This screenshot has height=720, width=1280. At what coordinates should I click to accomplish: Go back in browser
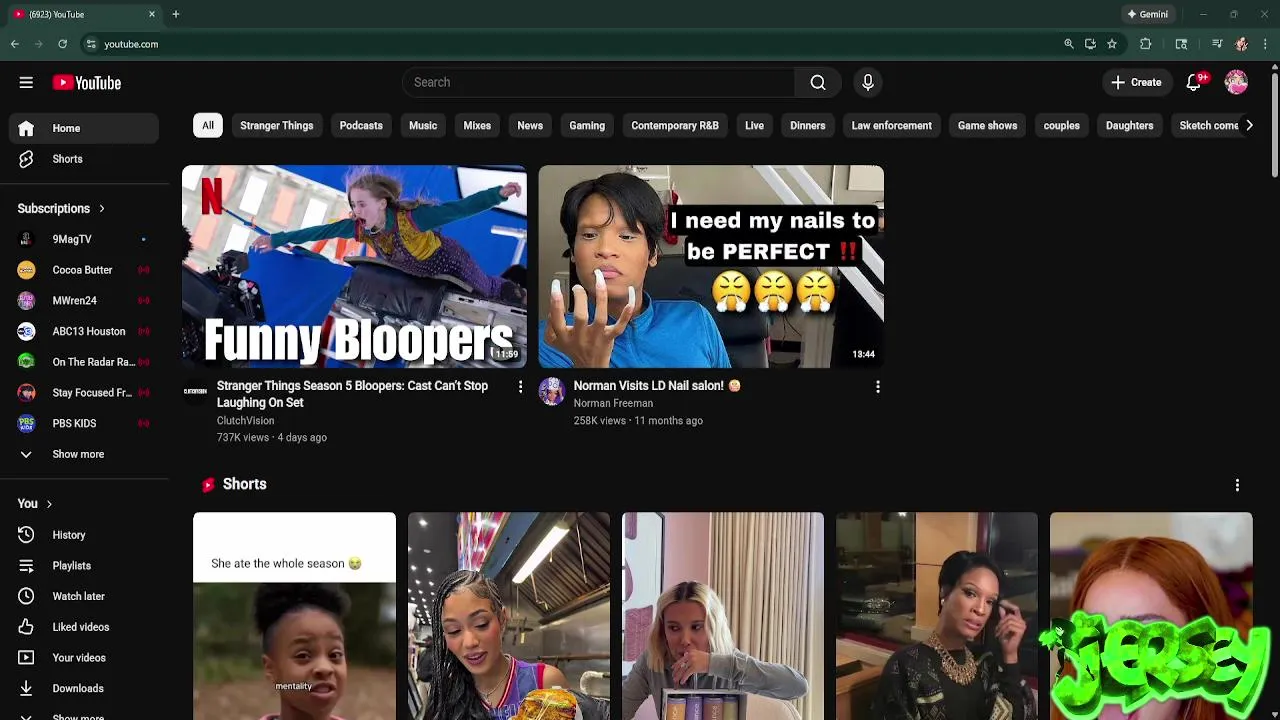coord(15,44)
